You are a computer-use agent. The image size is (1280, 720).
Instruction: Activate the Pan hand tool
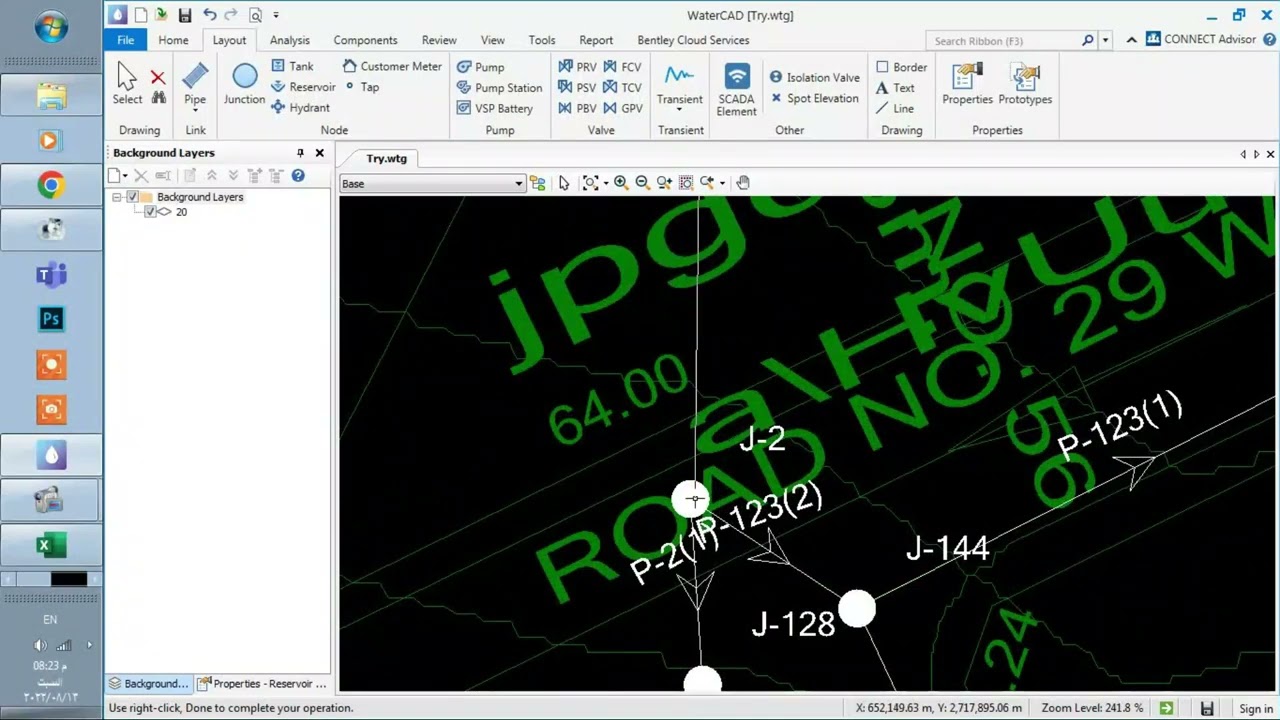click(x=743, y=183)
